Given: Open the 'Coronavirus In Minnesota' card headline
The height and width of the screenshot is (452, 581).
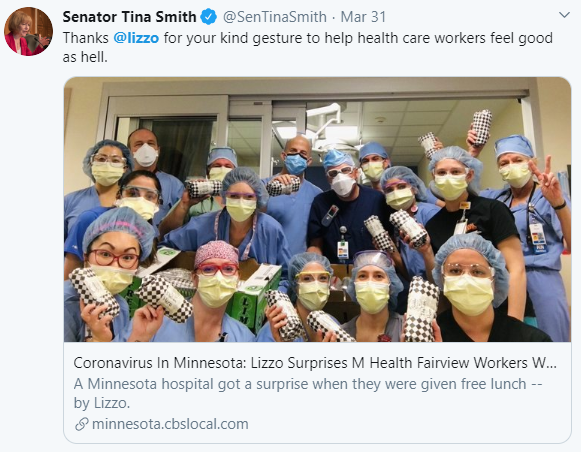Looking at the screenshot, I should [x=315, y=363].
